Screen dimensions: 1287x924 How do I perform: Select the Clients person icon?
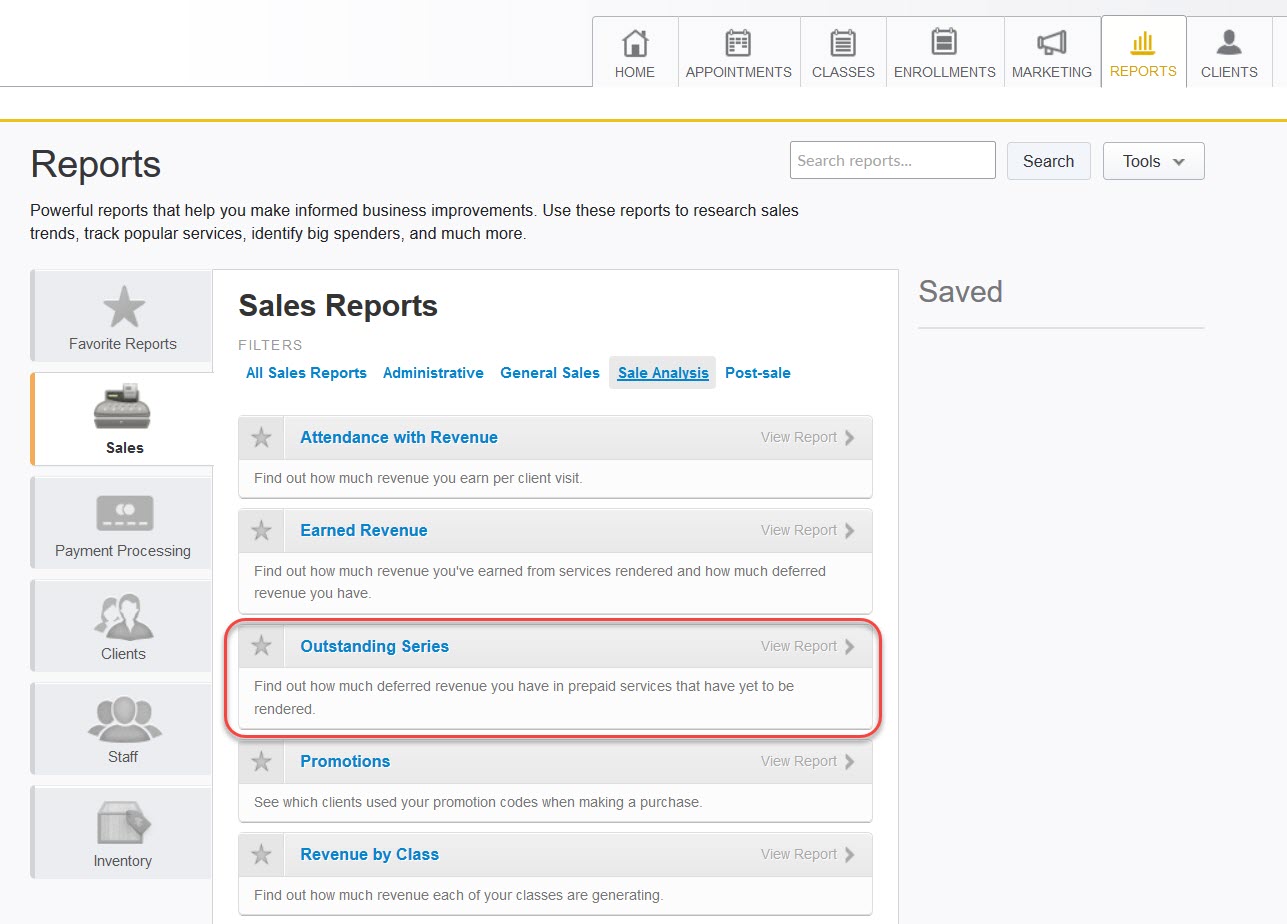(x=1229, y=44)
